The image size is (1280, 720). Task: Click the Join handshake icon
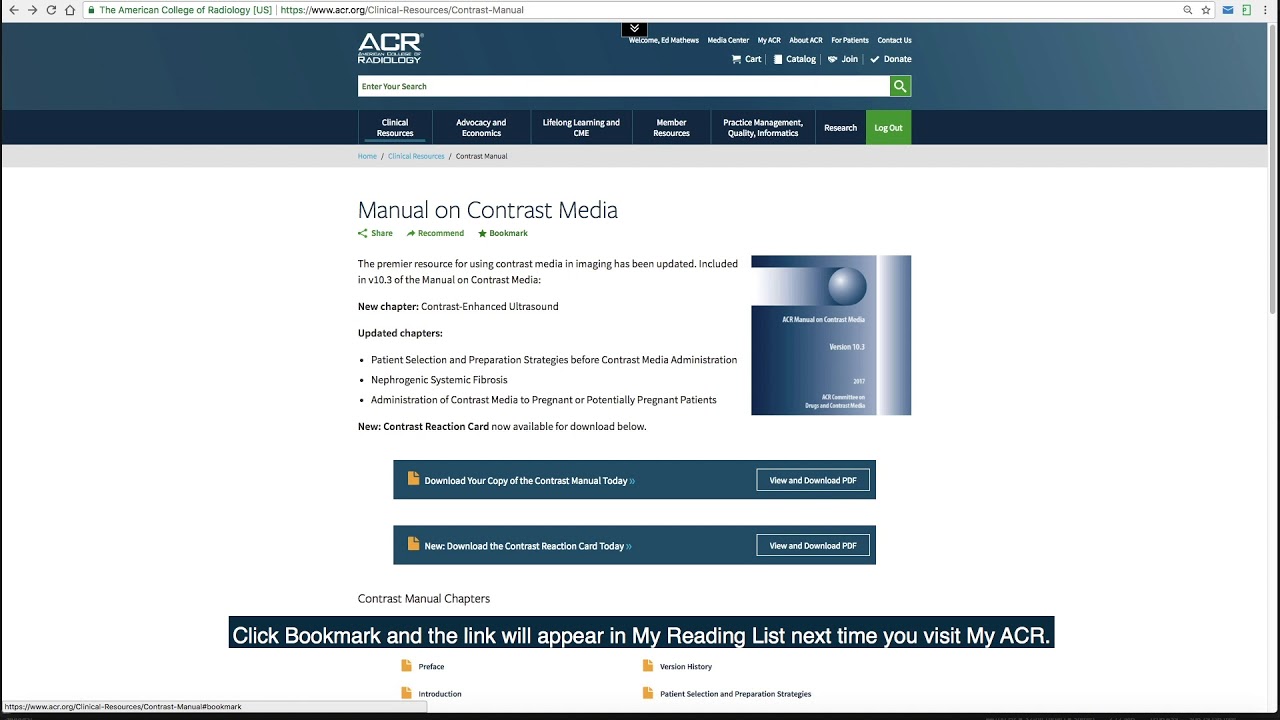[x=832, y=59]
